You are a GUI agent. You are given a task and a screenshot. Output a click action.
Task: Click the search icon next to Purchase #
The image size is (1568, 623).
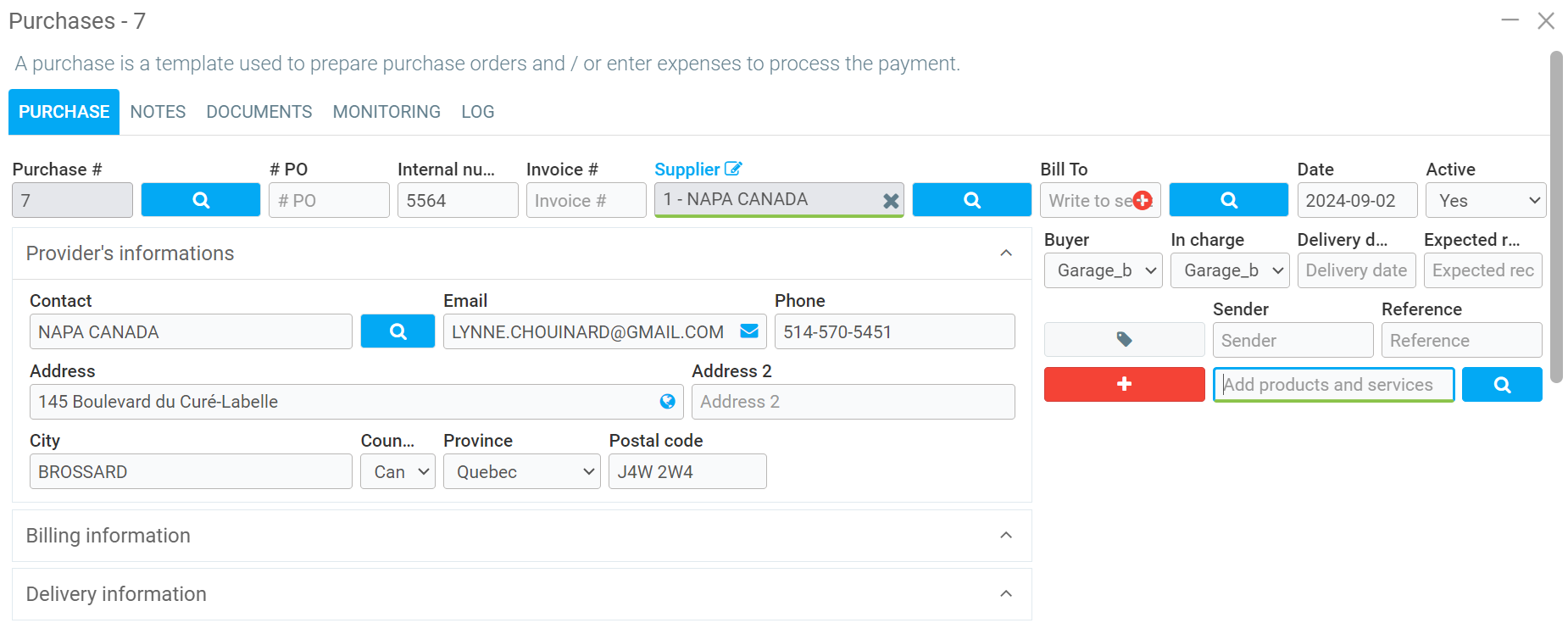tap(200, 200)
